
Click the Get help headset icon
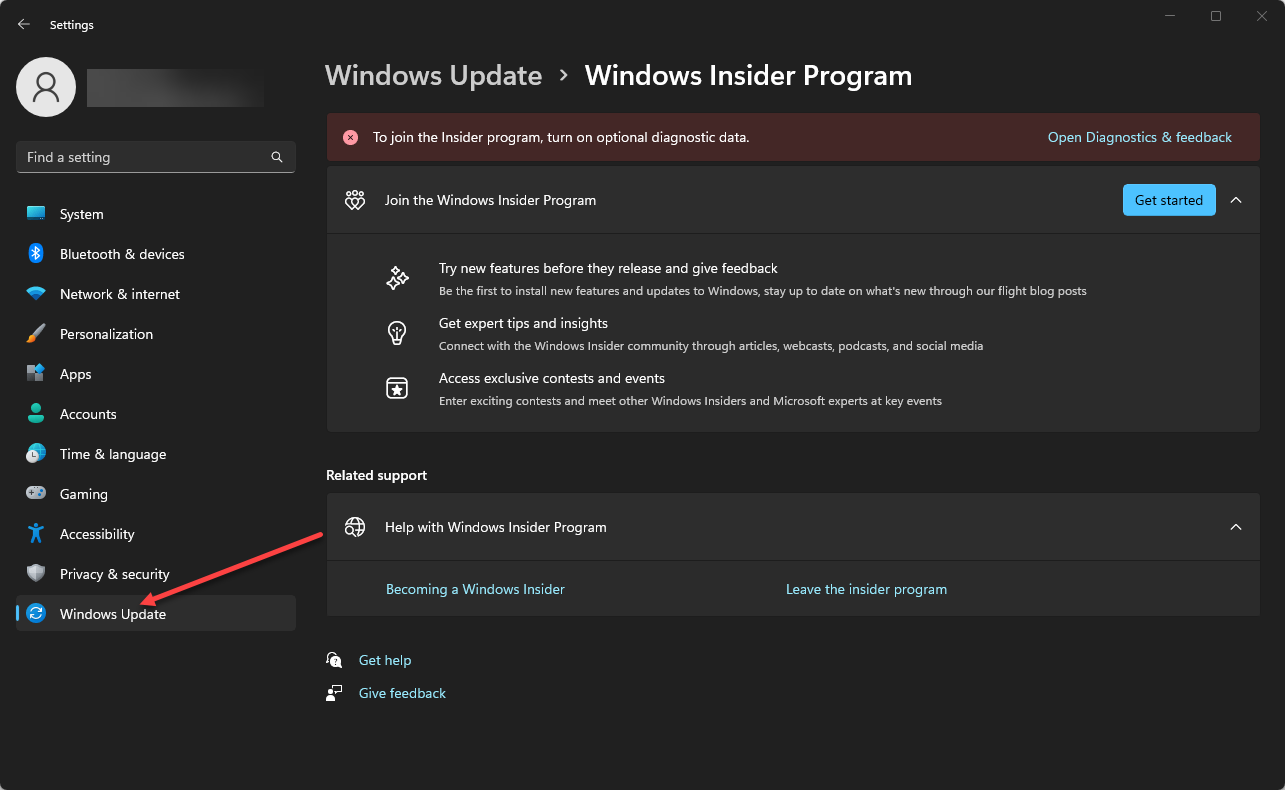tap(334, 660)
